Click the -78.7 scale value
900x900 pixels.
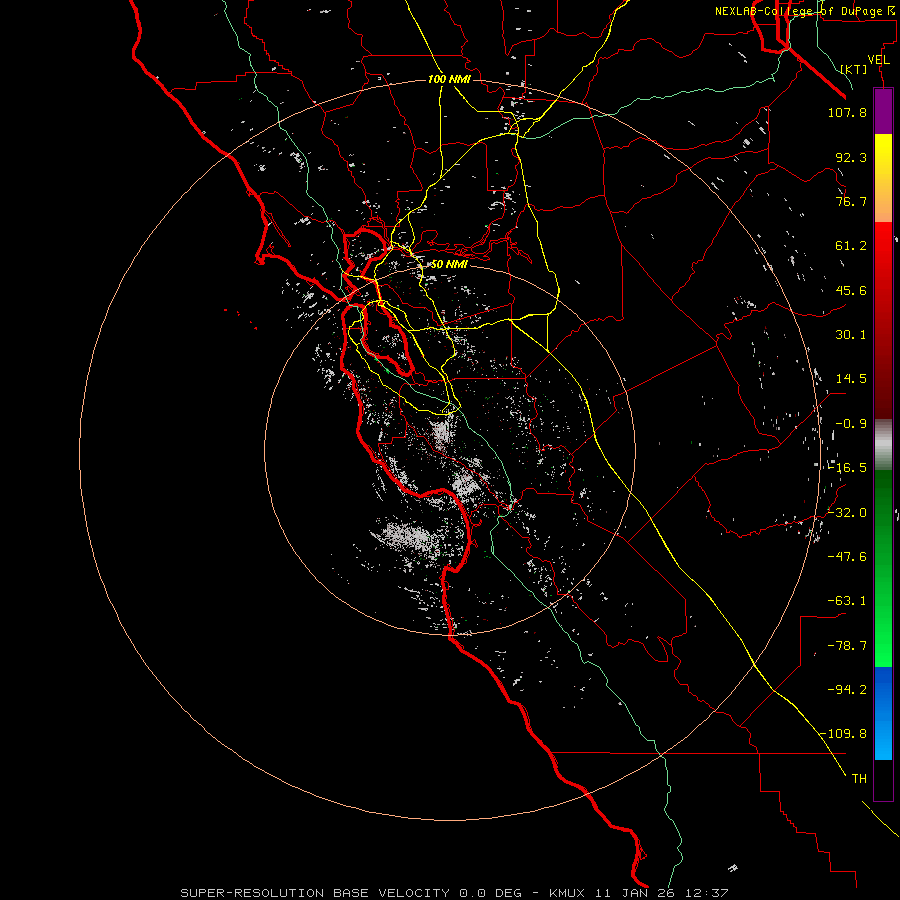(847, 646)
